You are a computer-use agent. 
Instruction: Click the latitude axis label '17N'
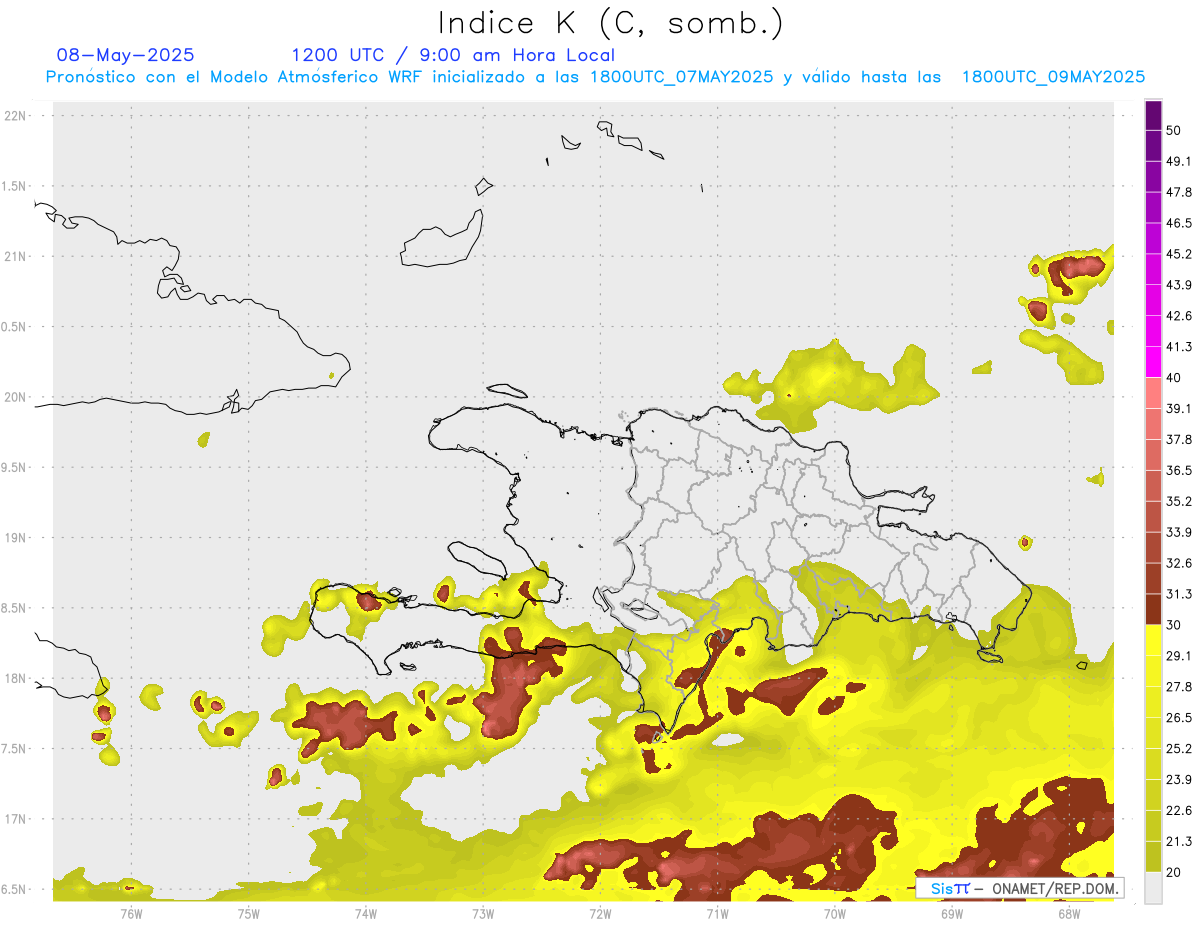click(15, 820)
